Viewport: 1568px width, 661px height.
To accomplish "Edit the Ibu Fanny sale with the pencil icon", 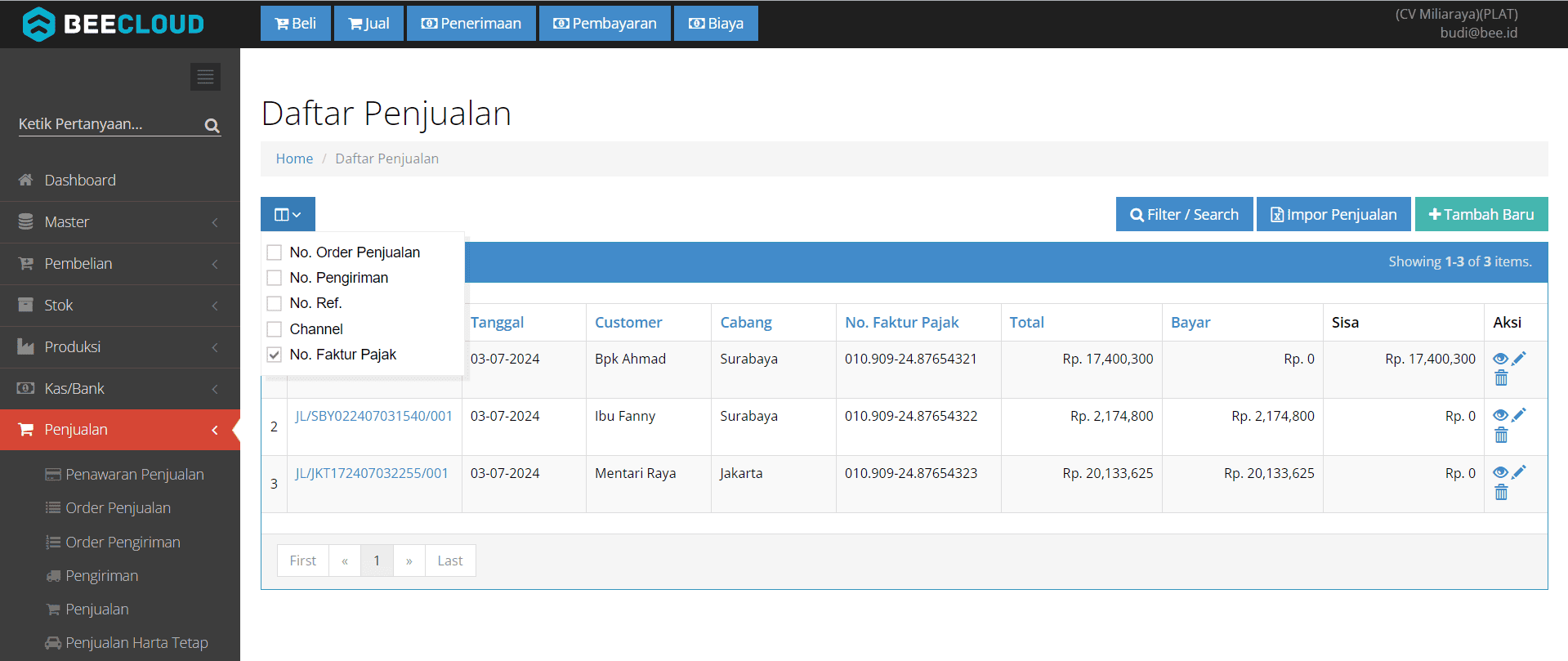I will coord(1519,415).
